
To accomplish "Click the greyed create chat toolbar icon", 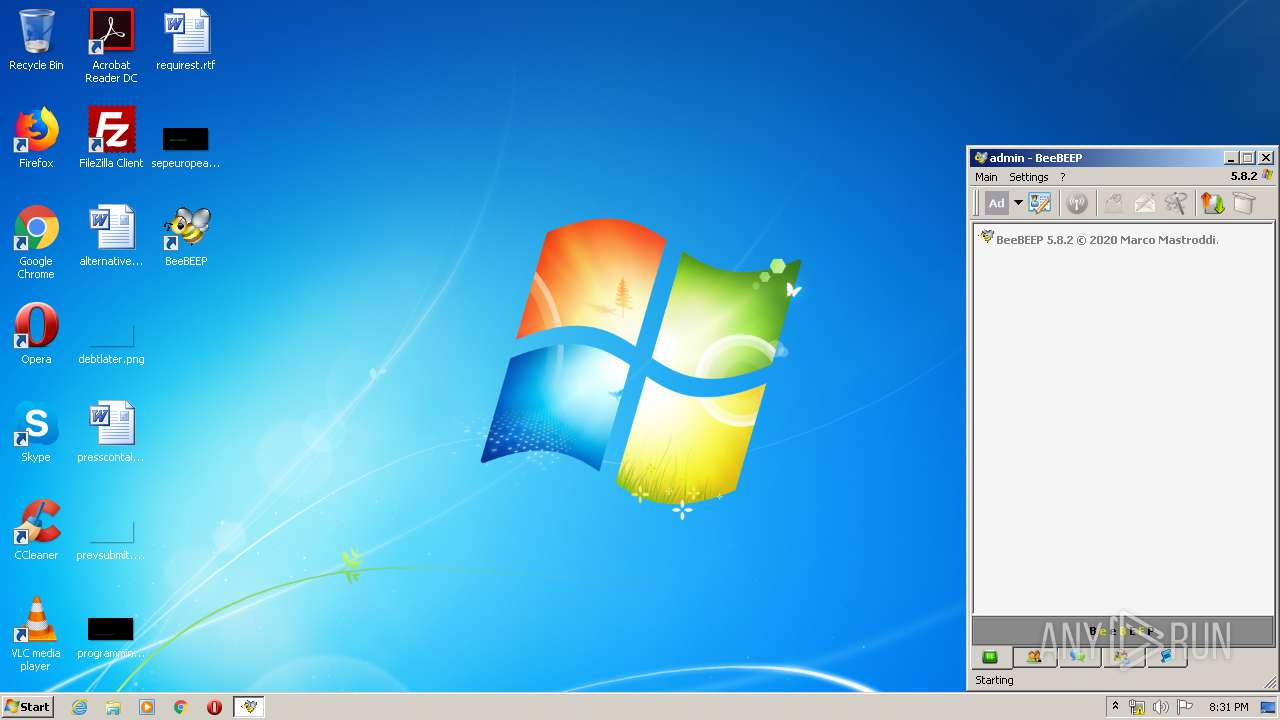I will coord(1113,203).
